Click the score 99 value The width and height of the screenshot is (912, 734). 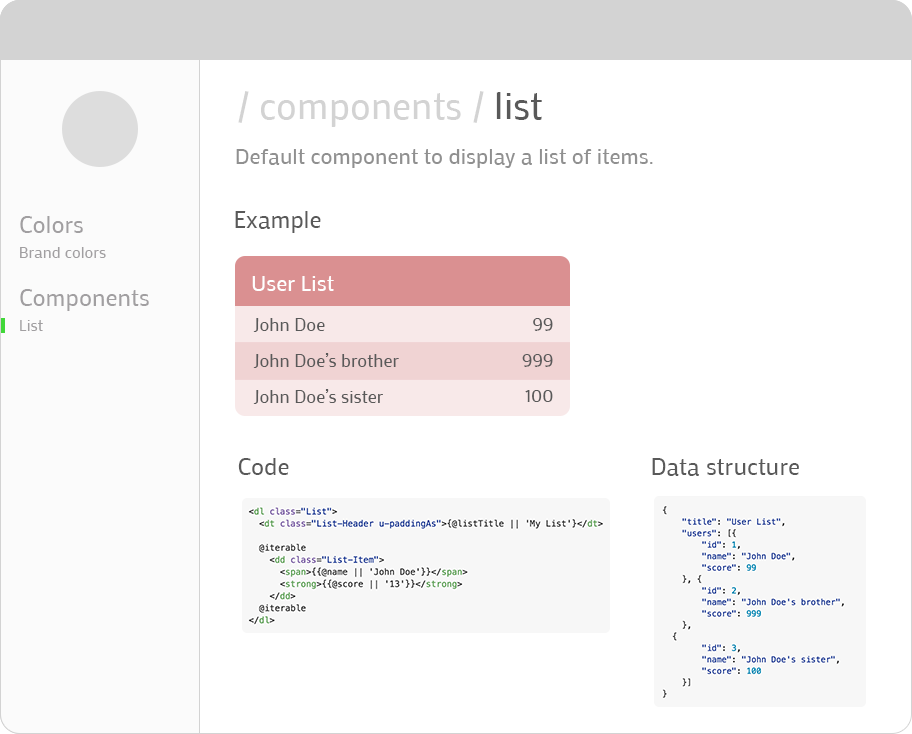(543, 325)
